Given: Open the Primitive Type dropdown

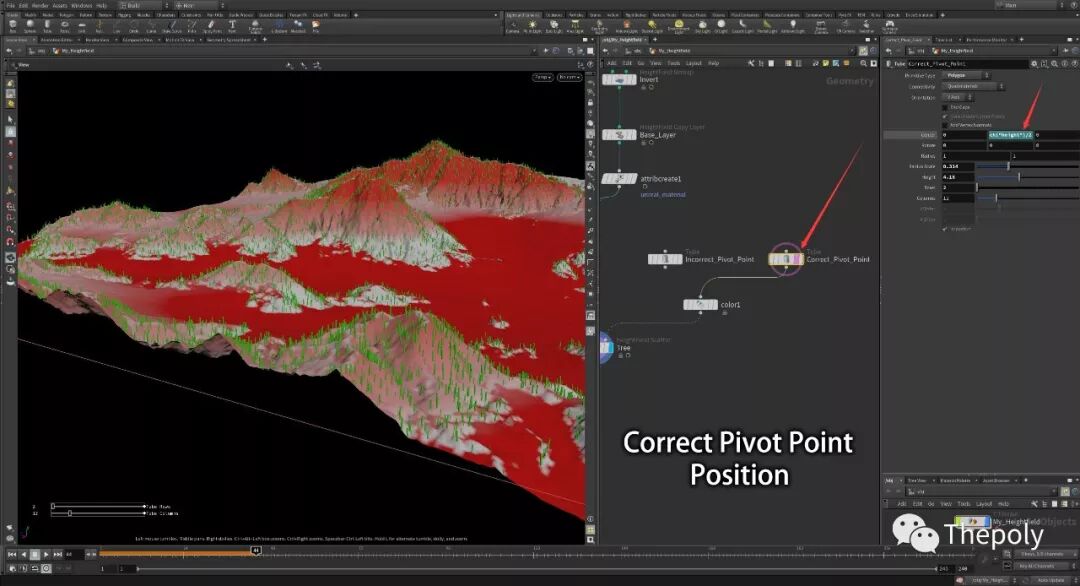Looking at the screenshot, I should click(967, 75).
